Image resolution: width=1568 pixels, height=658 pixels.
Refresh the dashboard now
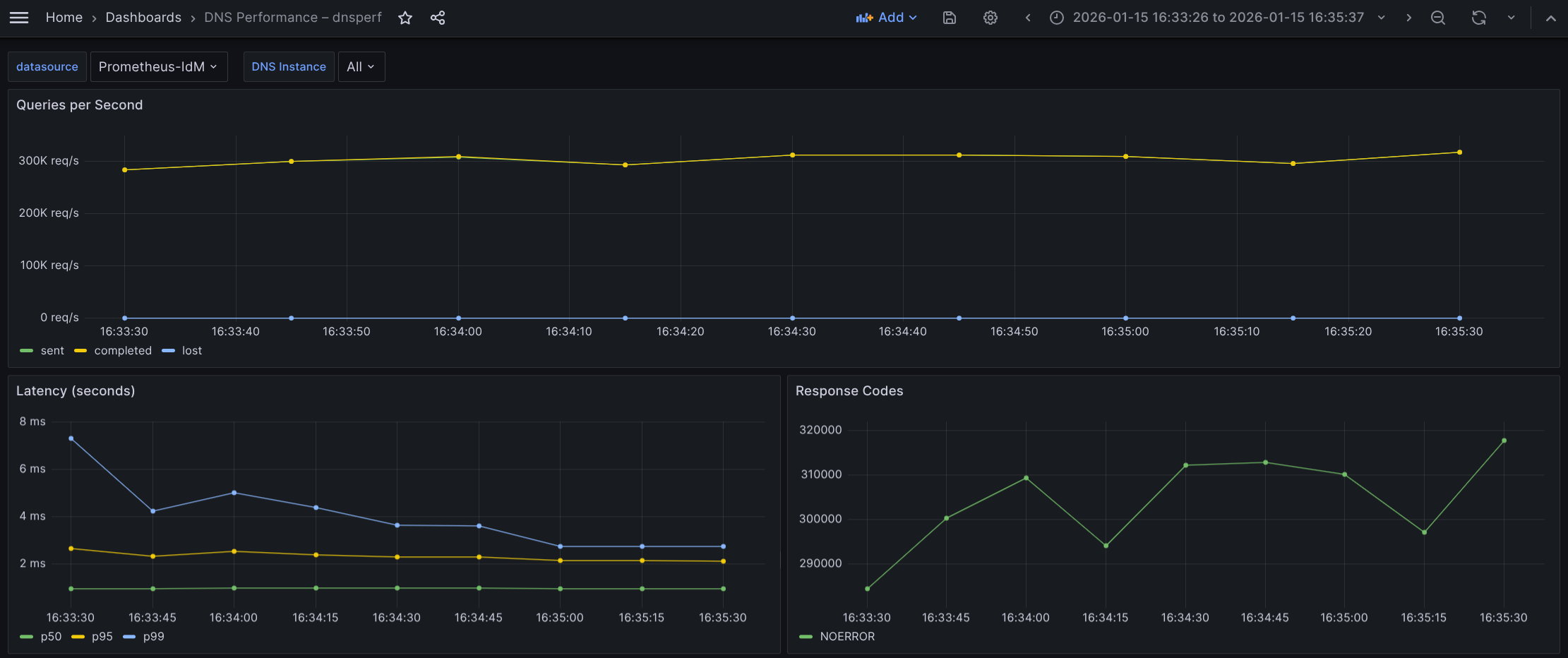point(1479,18)
